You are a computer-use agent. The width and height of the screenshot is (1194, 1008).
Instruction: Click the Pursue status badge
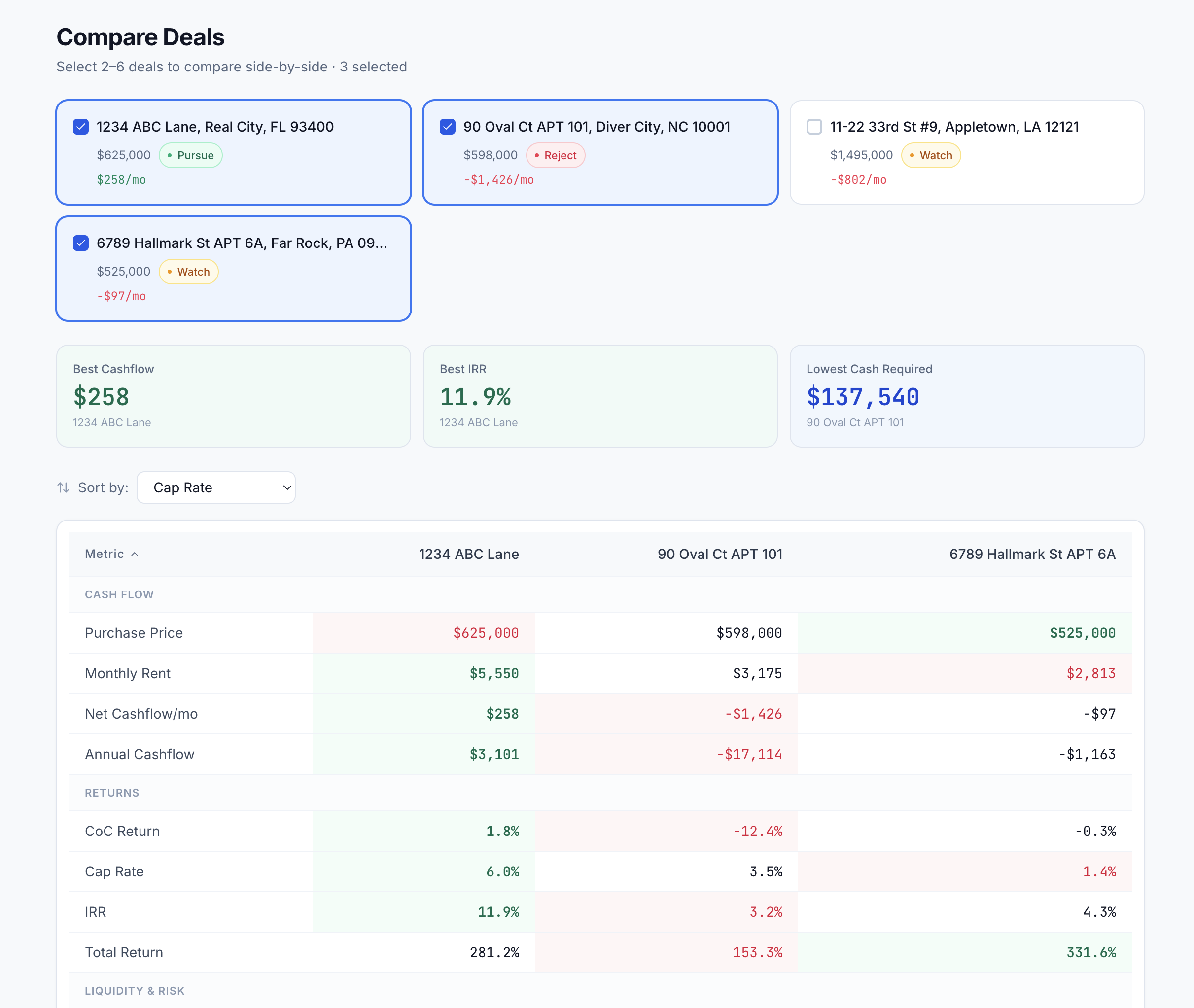click(190, 155)
